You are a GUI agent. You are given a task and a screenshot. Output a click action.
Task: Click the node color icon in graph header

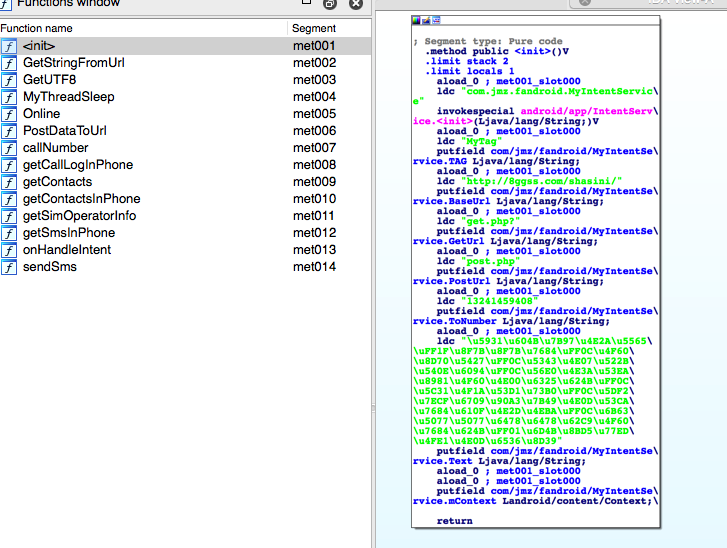[x=416, y=20]
